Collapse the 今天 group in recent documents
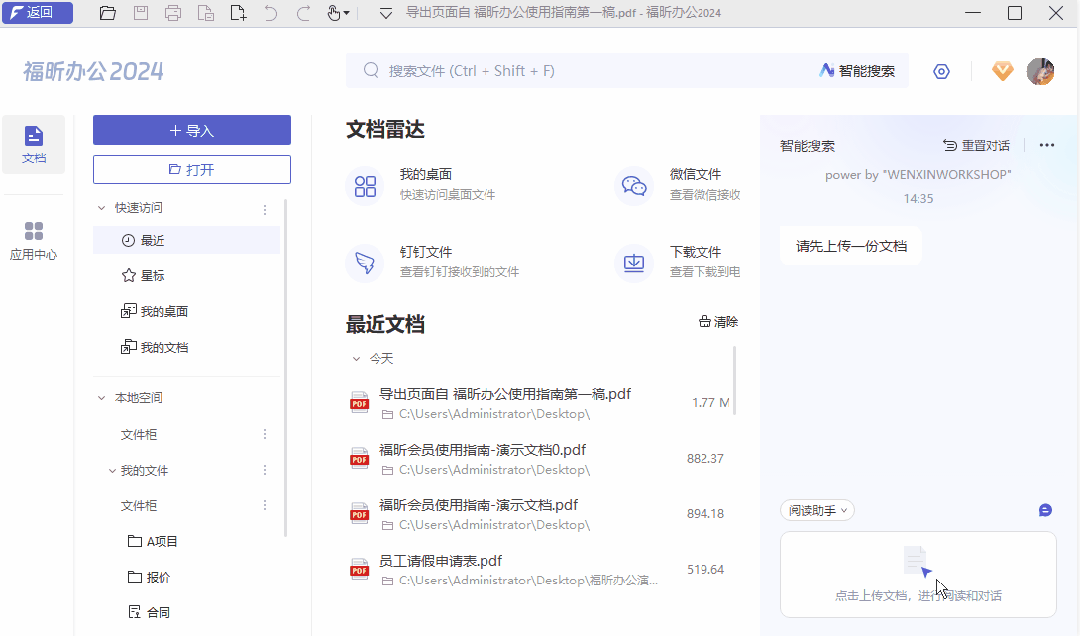 point(356,357)
